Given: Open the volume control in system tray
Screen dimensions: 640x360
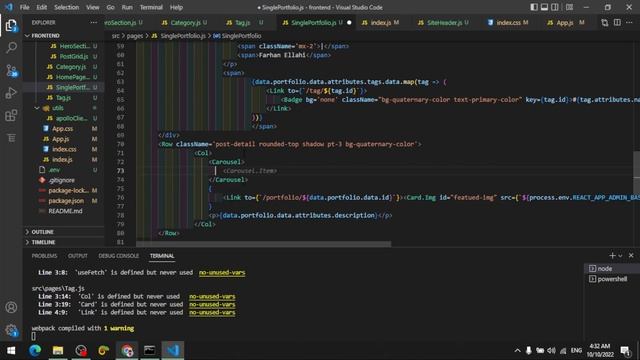Looking at the screenshot, I should (x=551, y=351).
